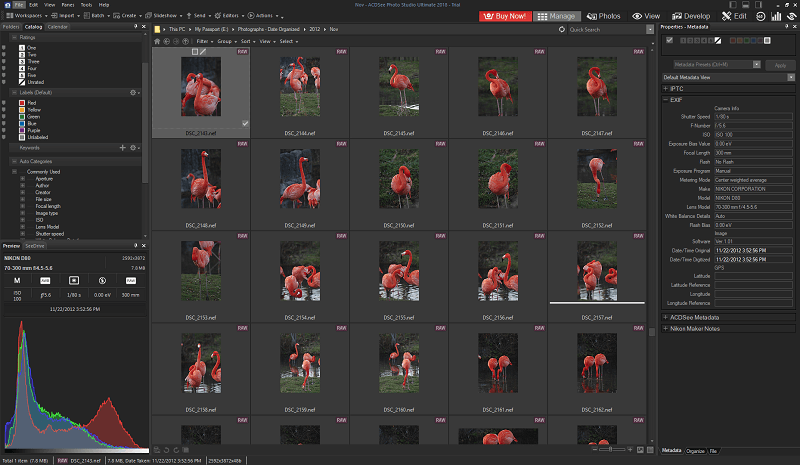
Task: Set blue color label in Properties pane
Action: [x=754, y=40]
